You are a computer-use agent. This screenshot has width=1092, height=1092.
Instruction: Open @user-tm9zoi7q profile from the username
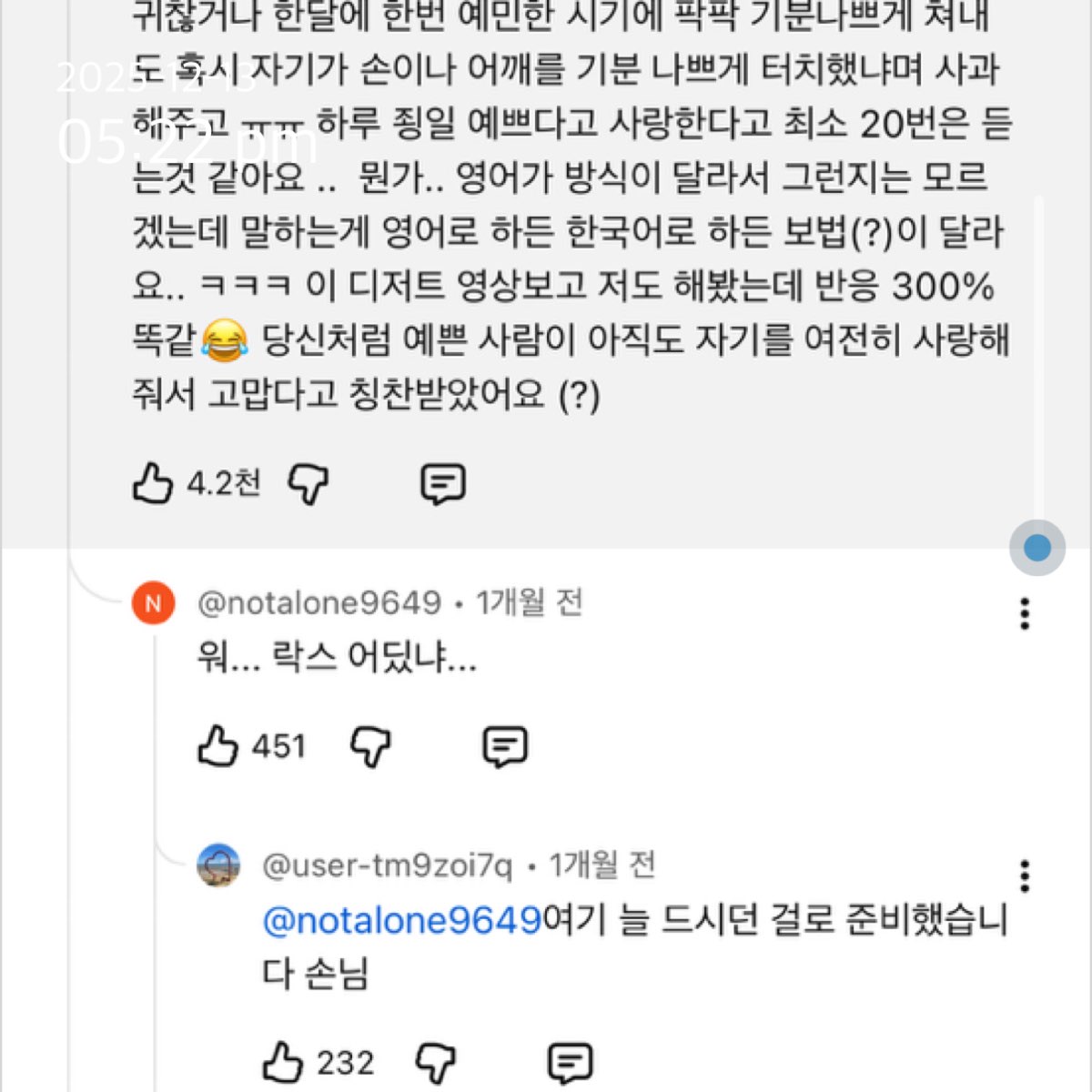tap(387, 864)
